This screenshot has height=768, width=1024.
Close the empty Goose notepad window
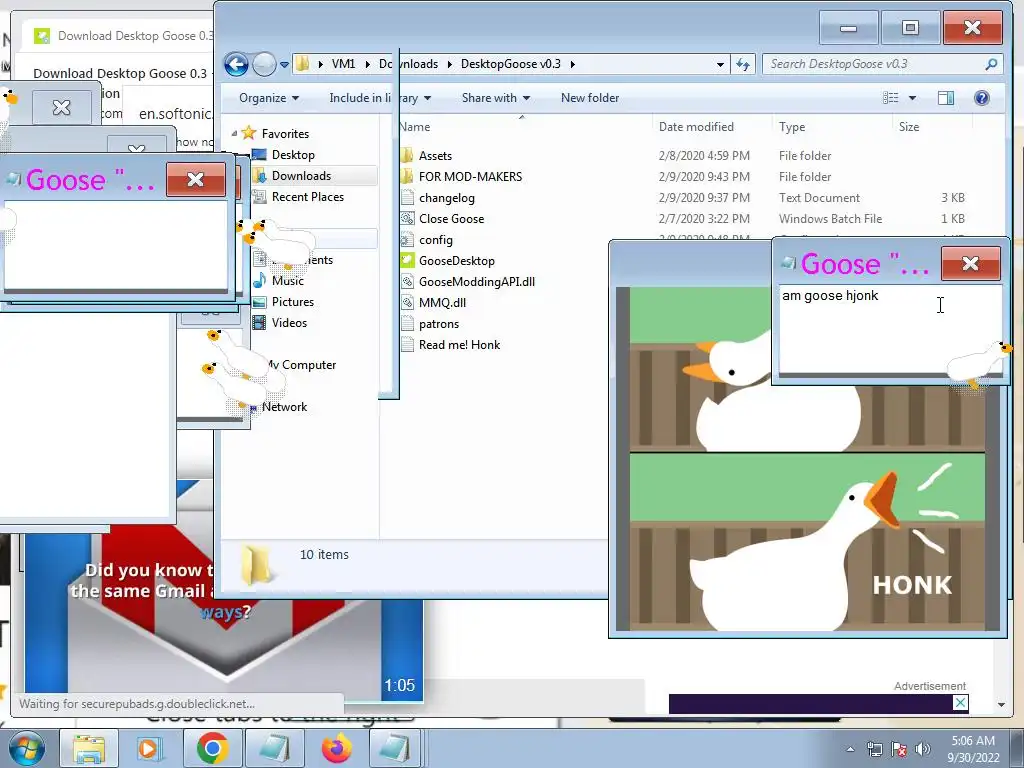(195, 180)
